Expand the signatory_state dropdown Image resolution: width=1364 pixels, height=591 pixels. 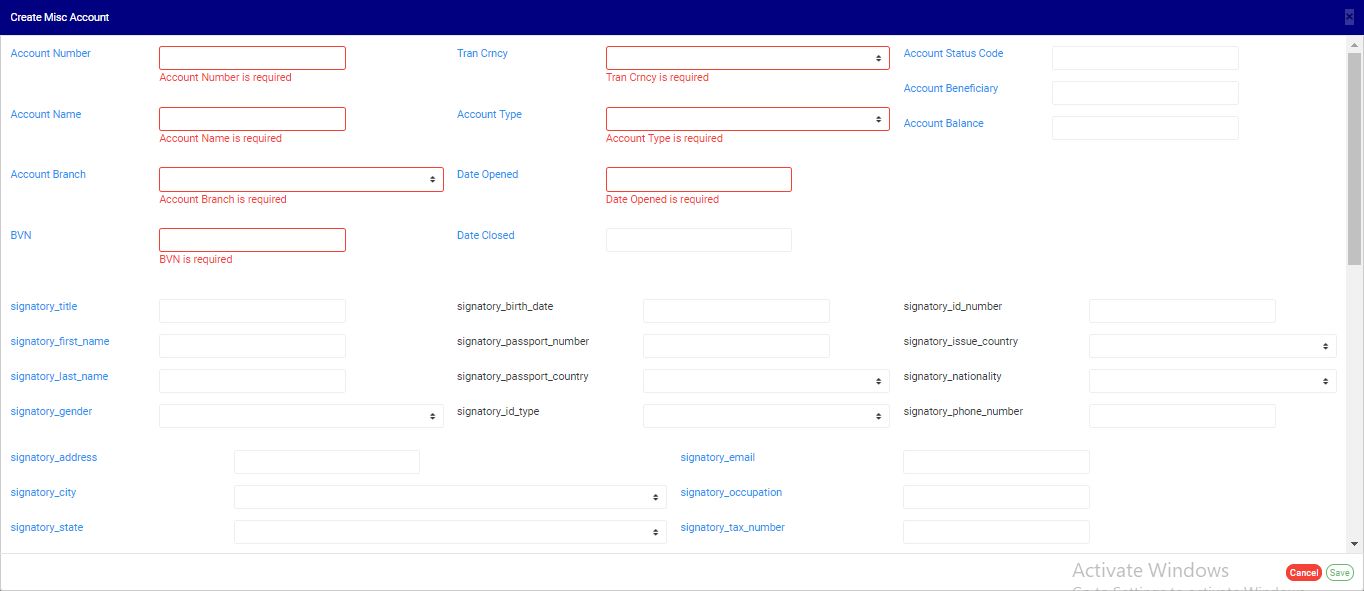450,532
